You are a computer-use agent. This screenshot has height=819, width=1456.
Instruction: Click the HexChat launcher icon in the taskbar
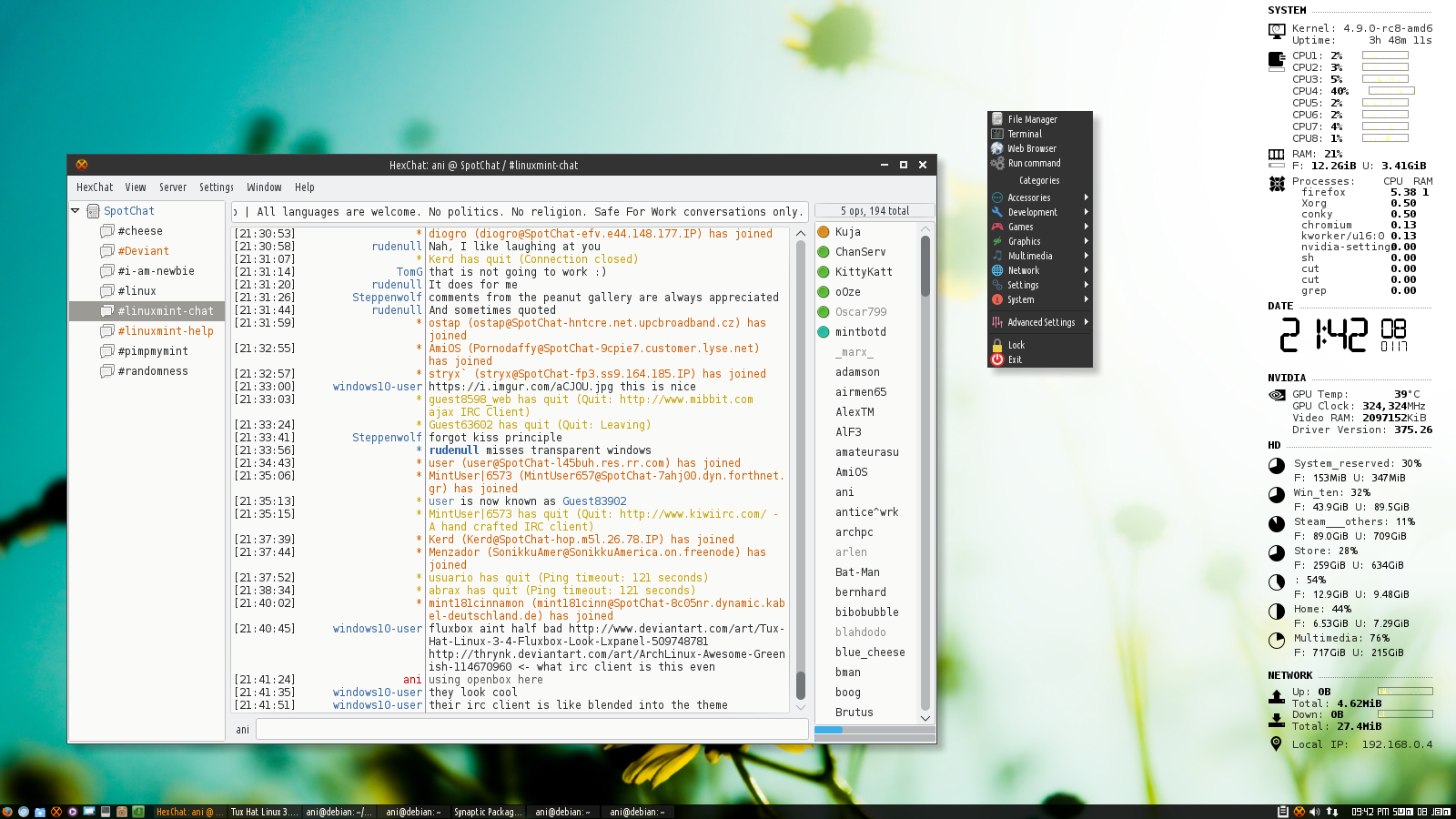coord(56,812)
